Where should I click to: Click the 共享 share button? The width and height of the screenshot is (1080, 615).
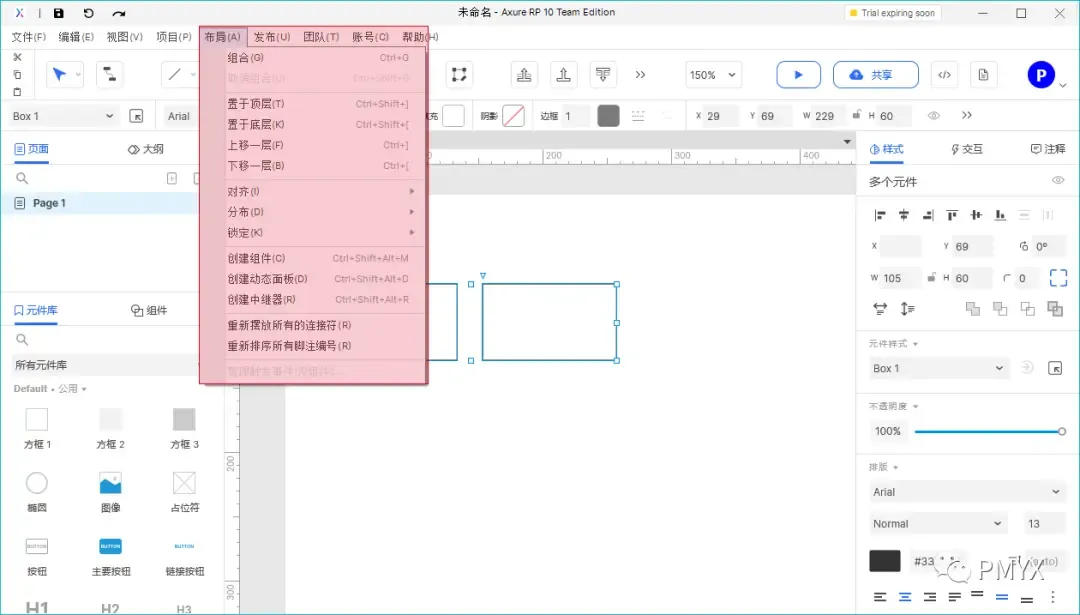(875, 74)
